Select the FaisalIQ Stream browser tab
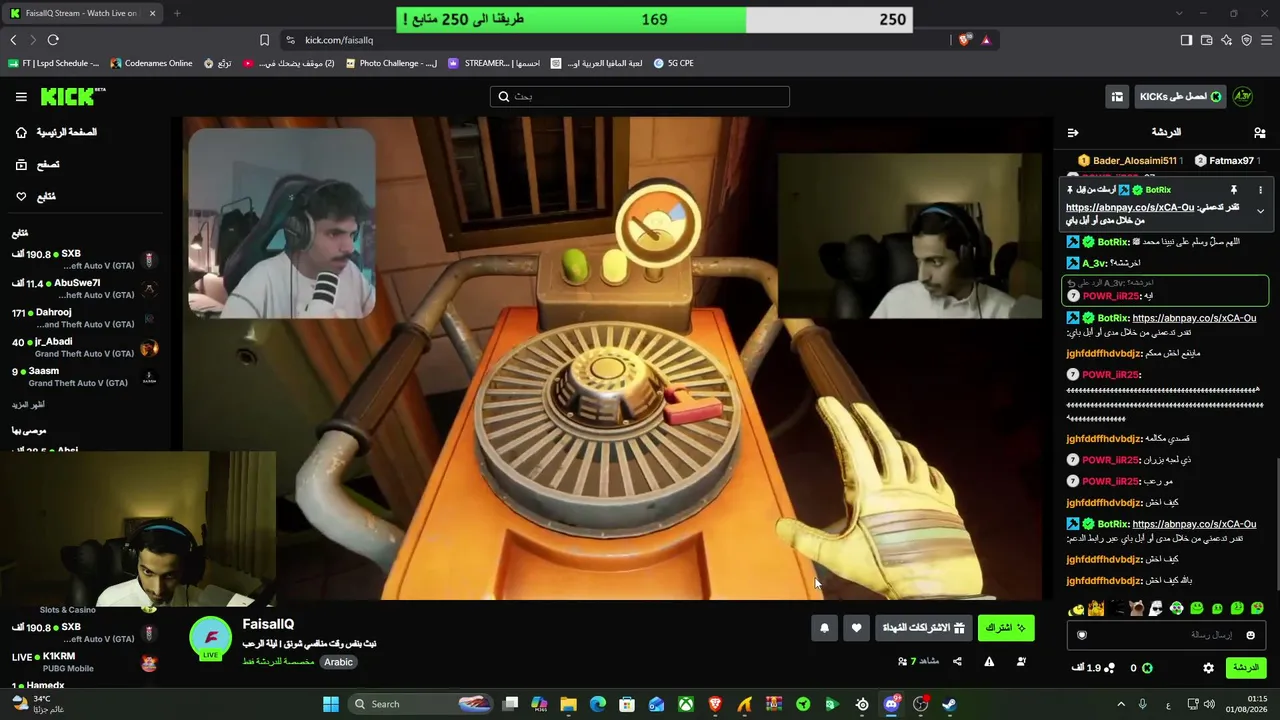The width and height of the screenshot is (1280, 720). [x=82, y=13]
